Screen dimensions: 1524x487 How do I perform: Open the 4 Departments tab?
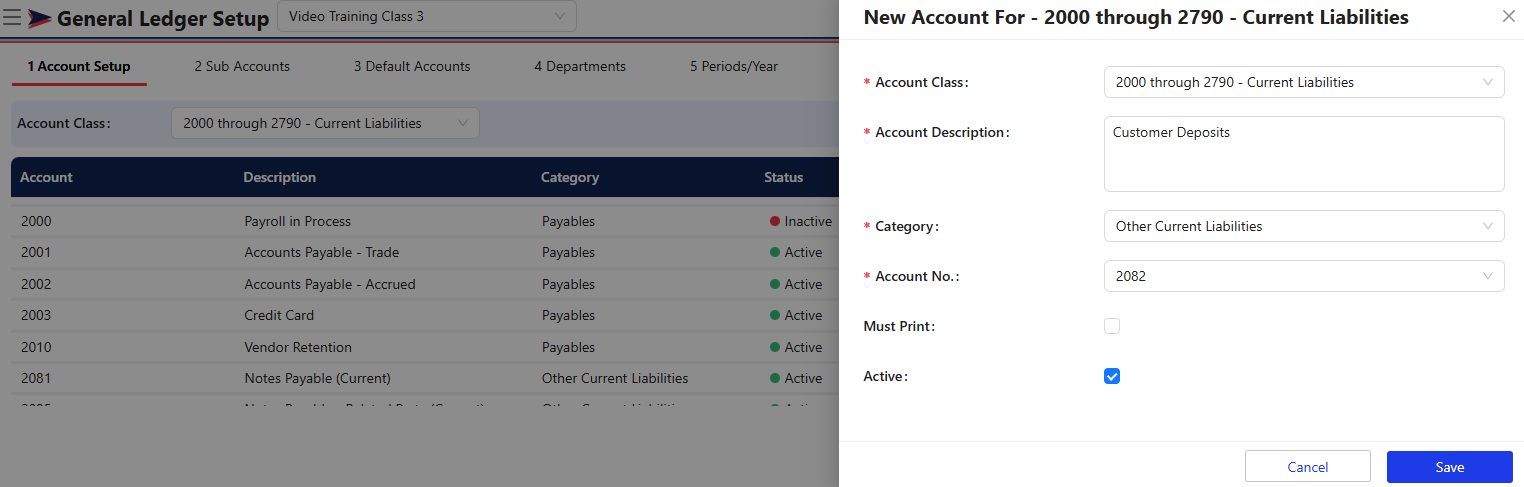[x=580, y=66]
